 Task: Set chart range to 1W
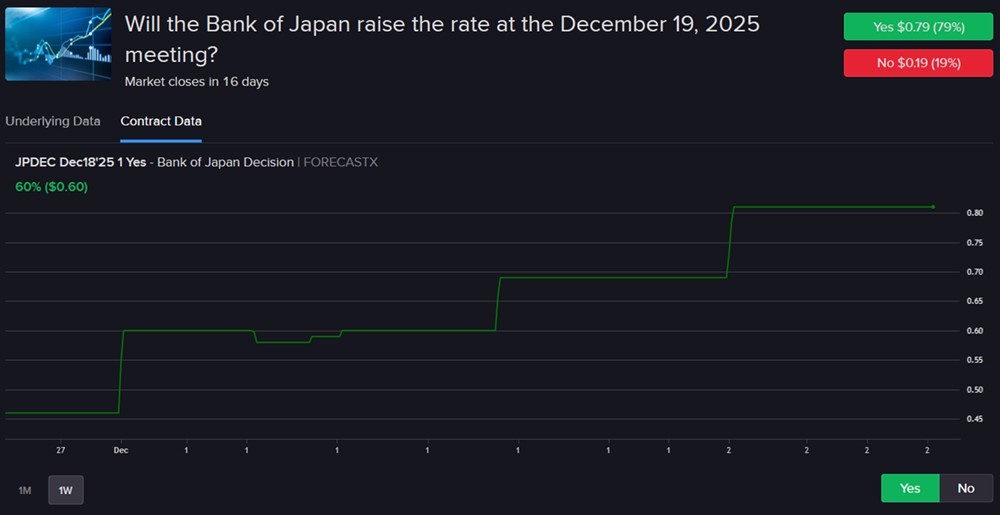tap(66, 490)
